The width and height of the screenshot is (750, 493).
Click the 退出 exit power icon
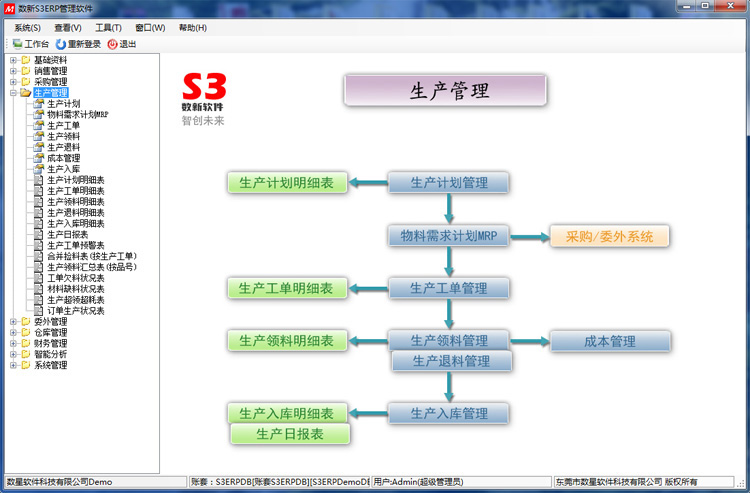coord(112,44)
